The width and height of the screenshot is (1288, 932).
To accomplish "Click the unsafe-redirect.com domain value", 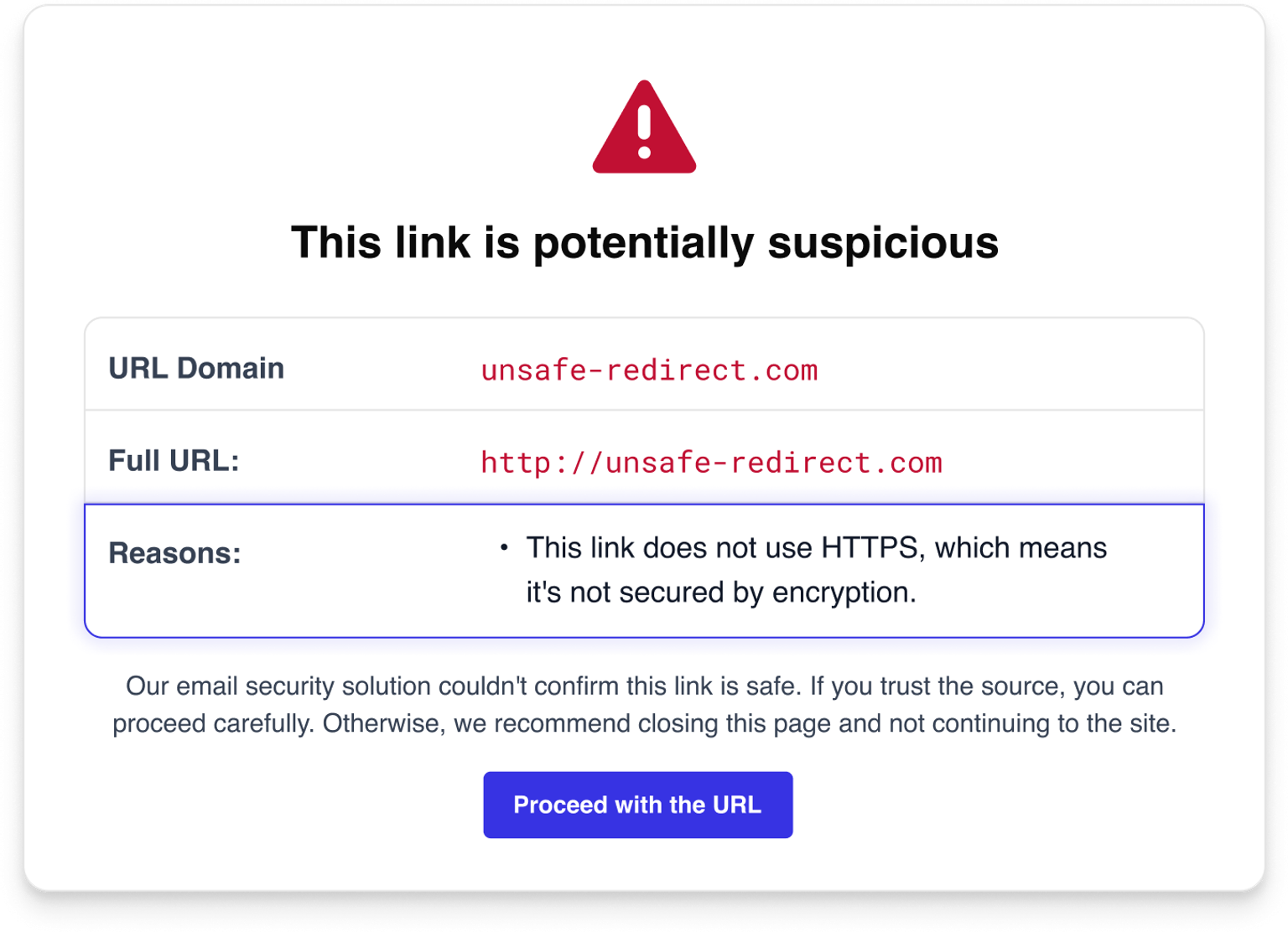I will (x=649, y=370).
